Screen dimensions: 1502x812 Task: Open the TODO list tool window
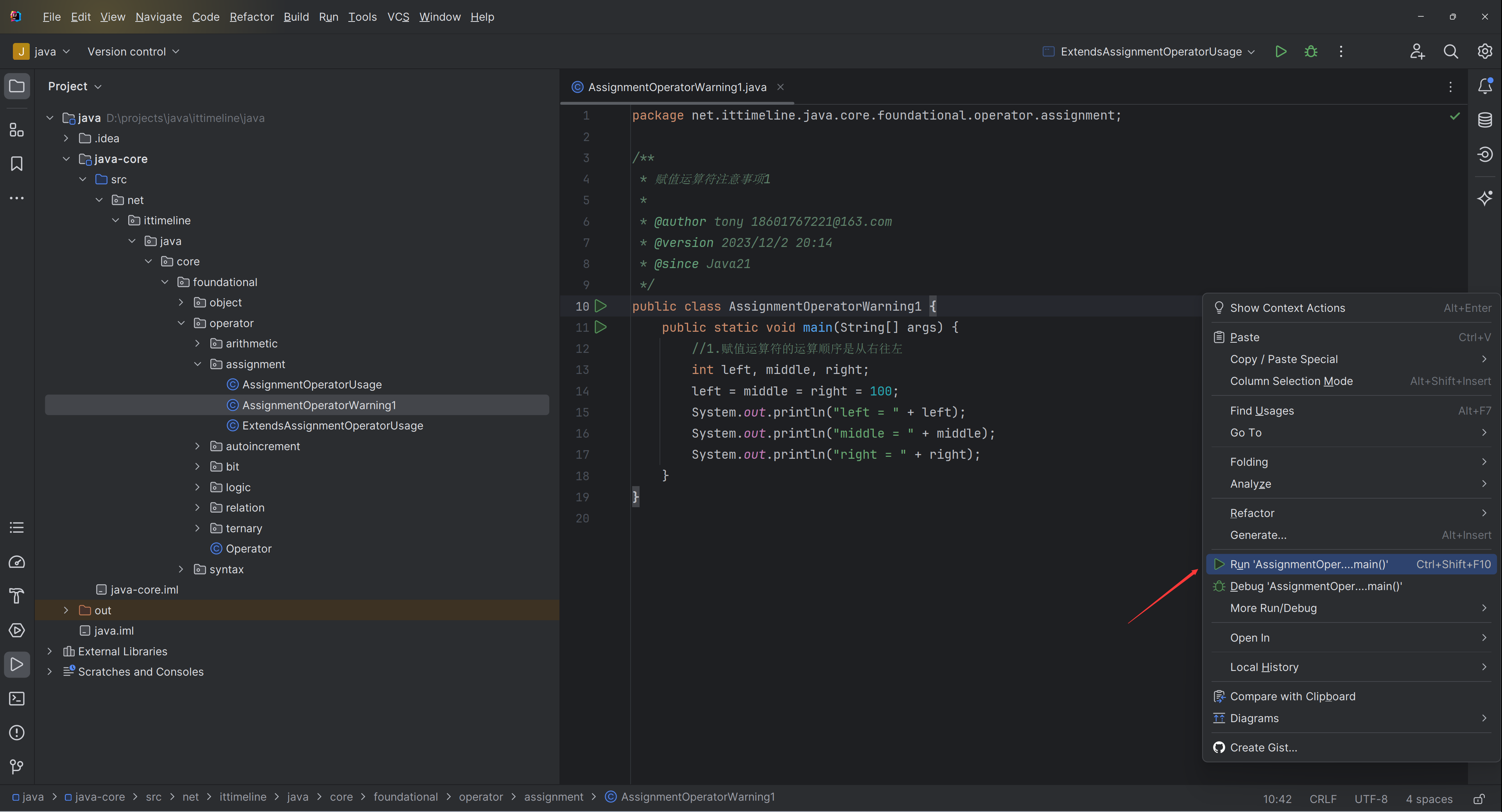[x=17, y=528]
